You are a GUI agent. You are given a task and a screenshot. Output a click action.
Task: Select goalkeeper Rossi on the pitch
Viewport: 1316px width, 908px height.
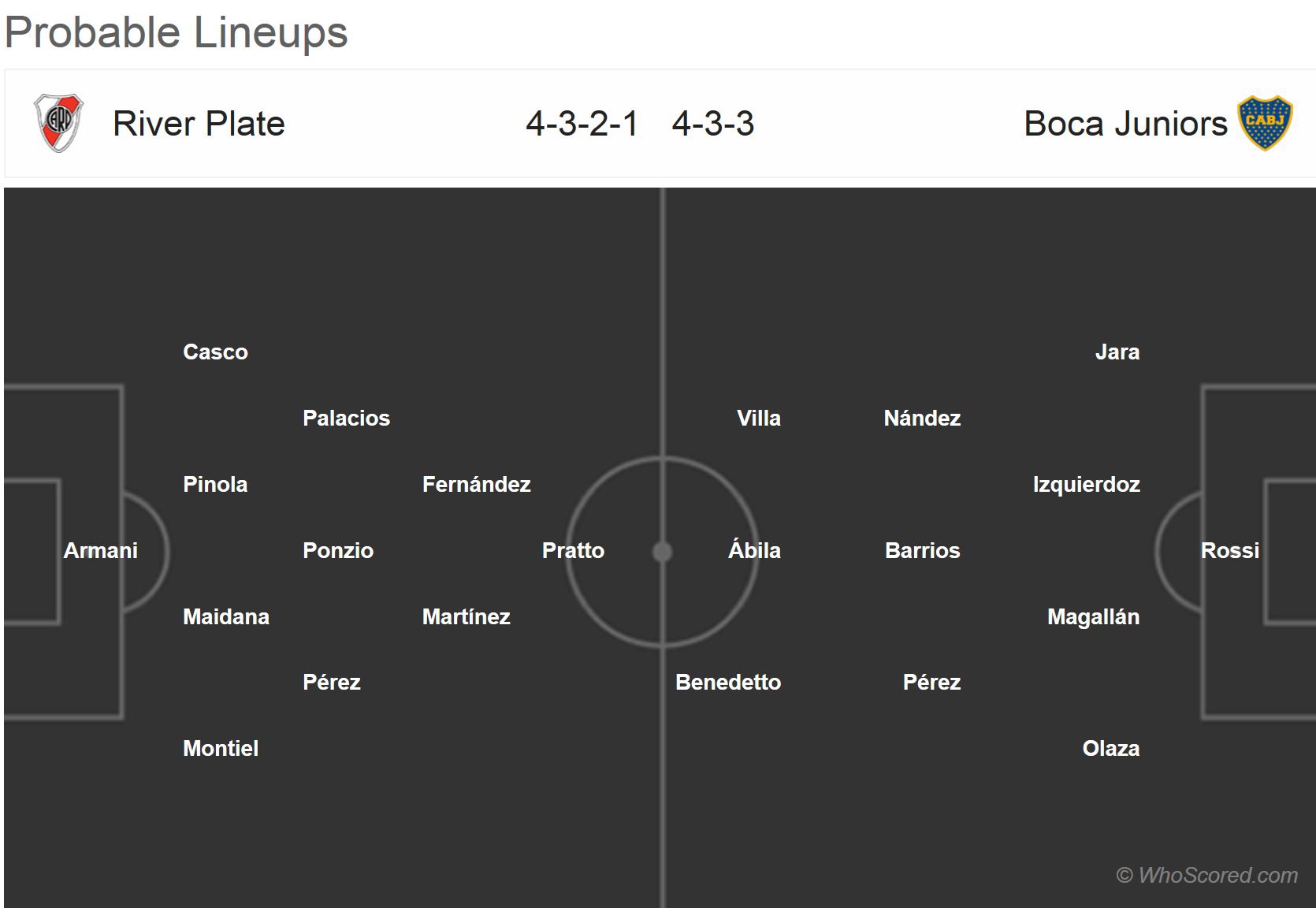pos(1229,550)
